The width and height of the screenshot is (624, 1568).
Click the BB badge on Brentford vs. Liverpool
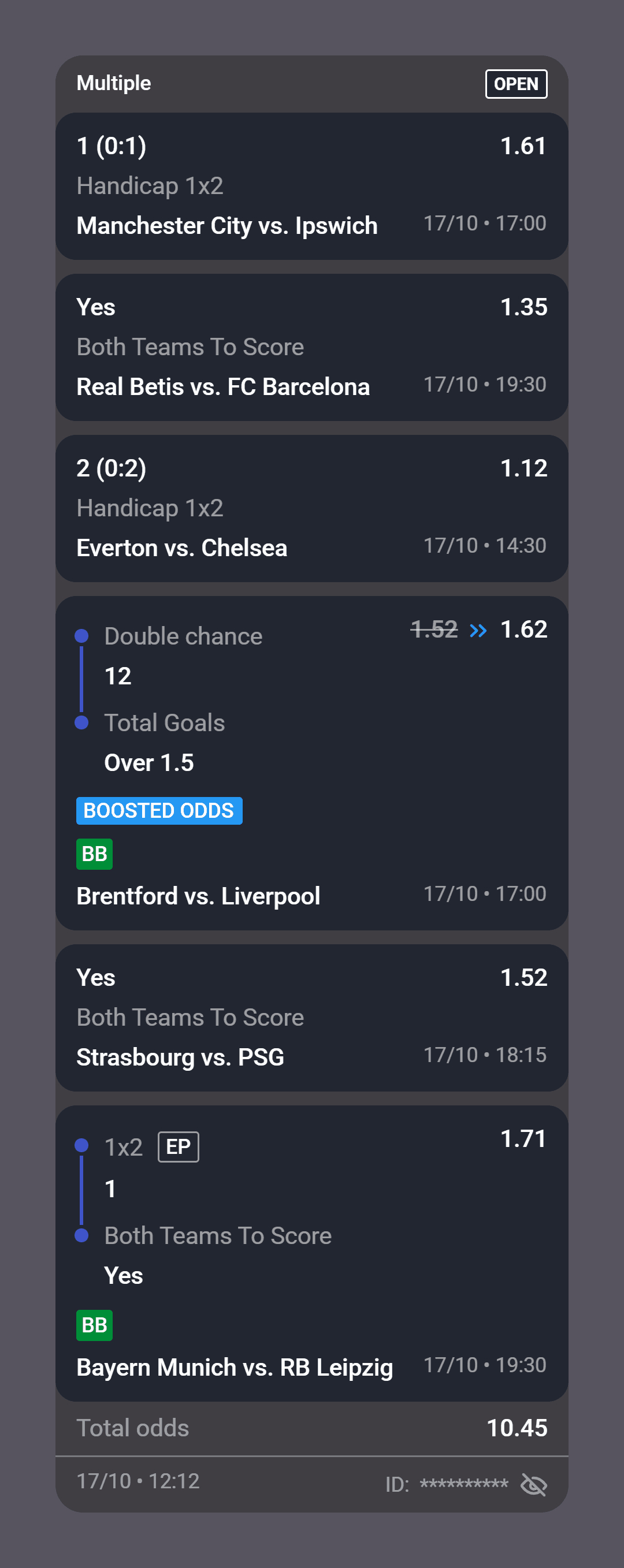(x=94, y=854)
